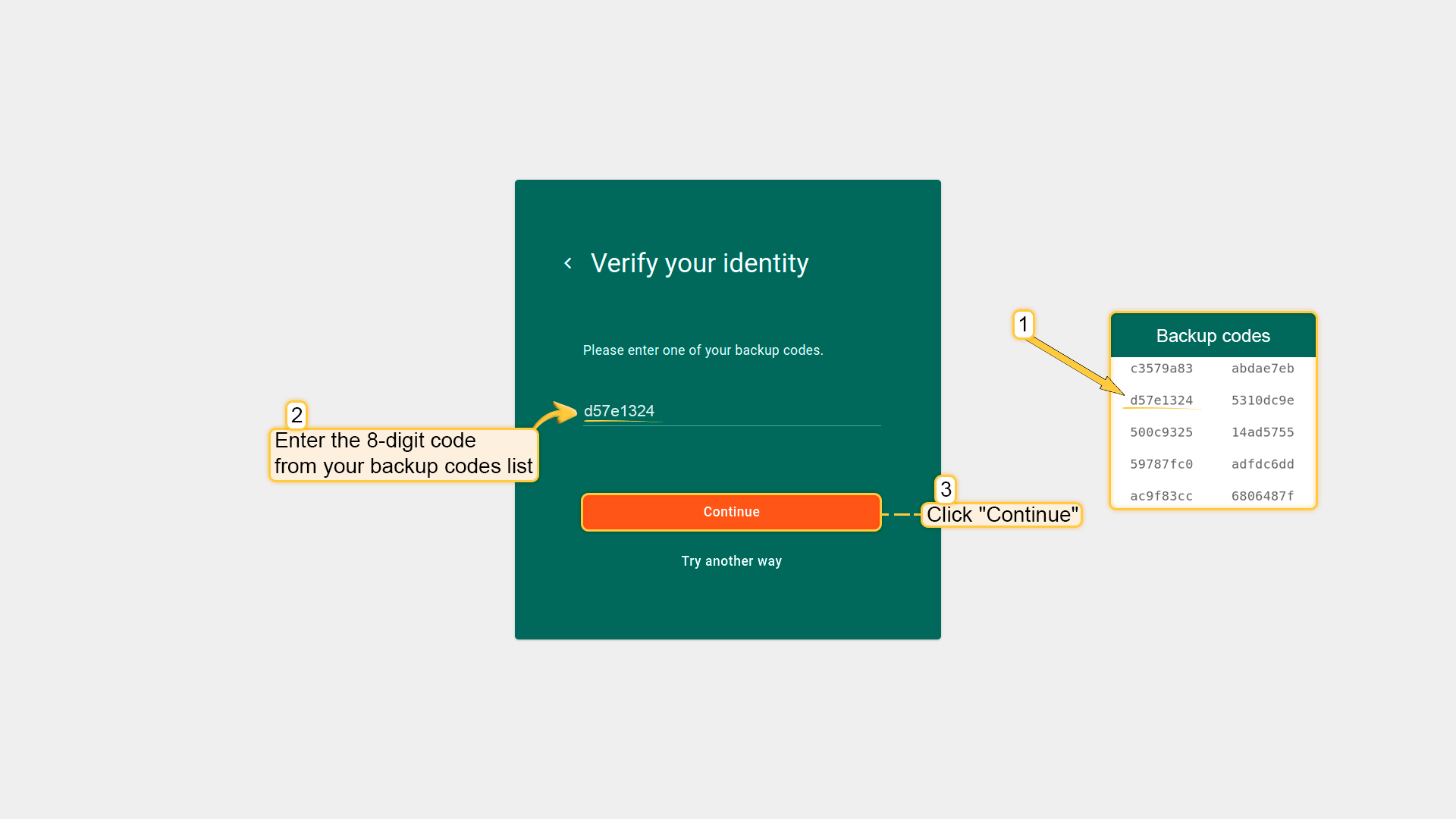The image size is (1456, 819).
Task: Select backup code 500c9325
Action: coord(1161,432)
